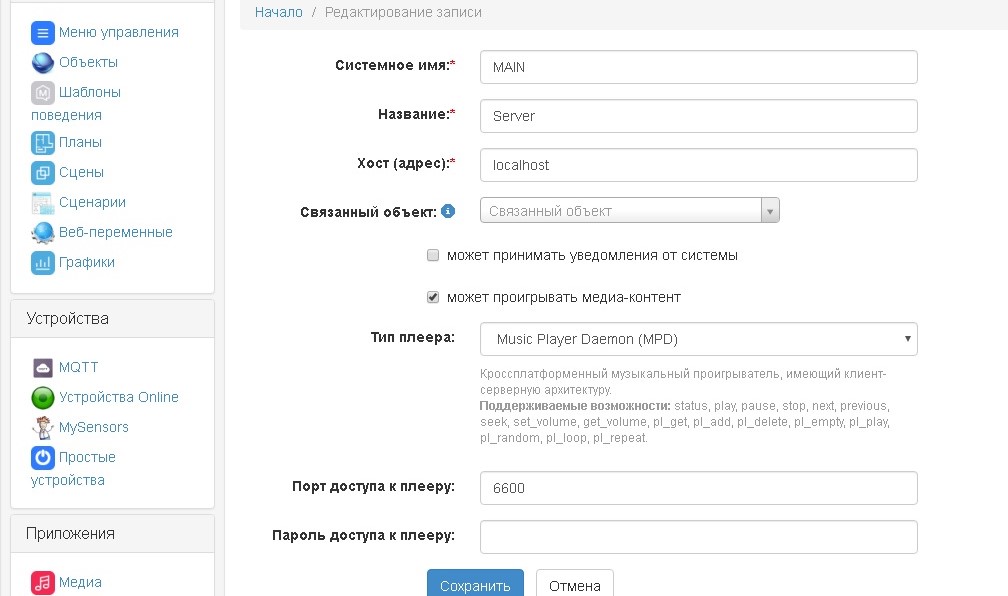This screenshot has height=596, width=1008.
Task: Open the Веб-переменные menu item
Action: [x=115, y=233]
